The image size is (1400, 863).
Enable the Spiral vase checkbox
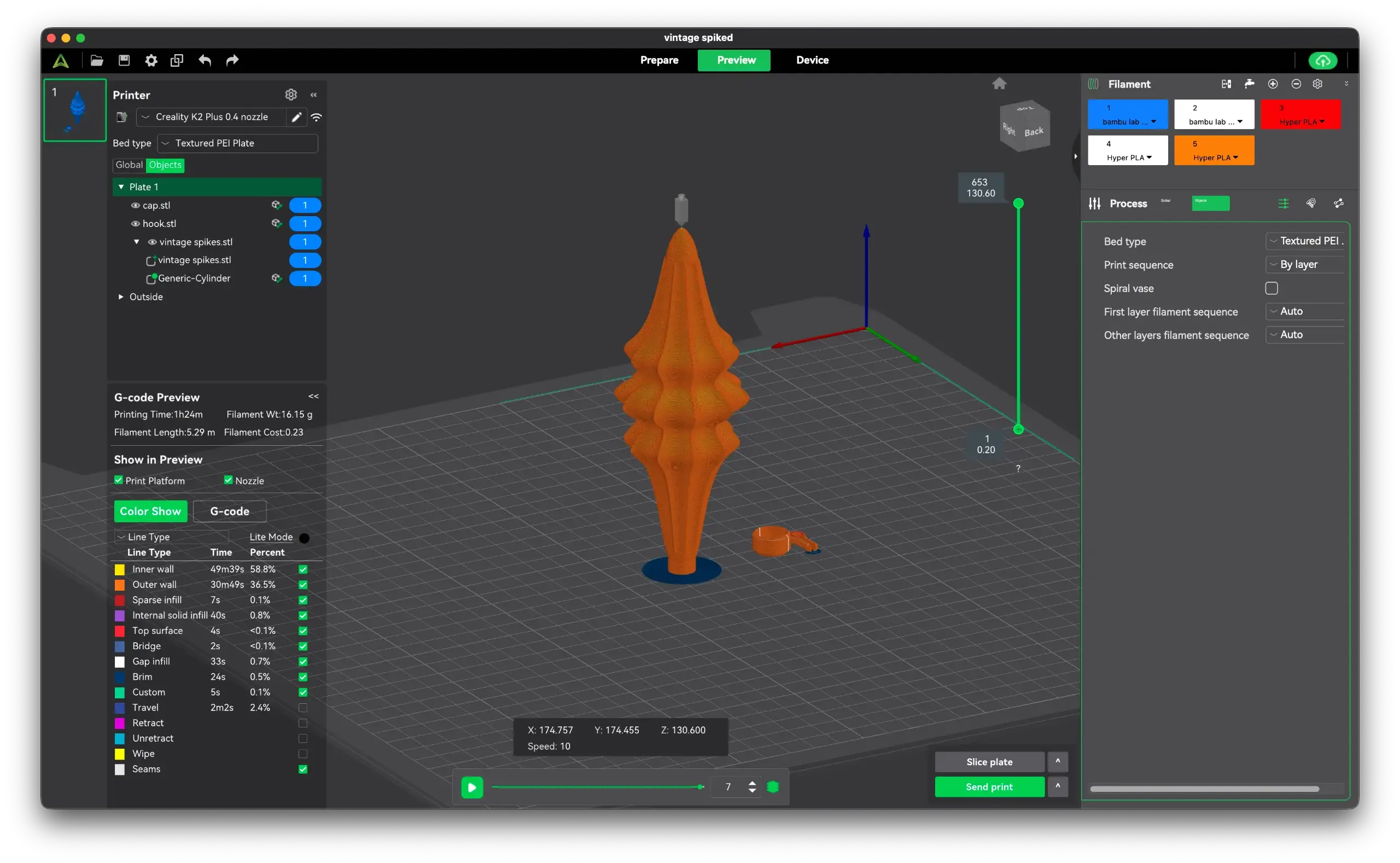coord(1271,288)
